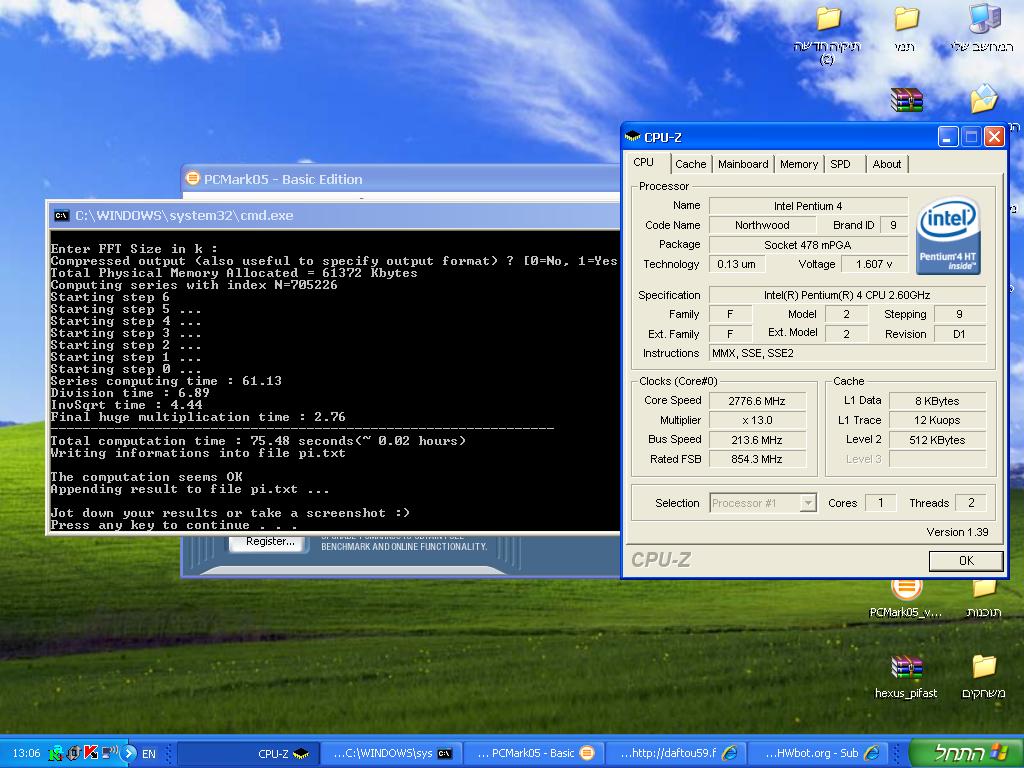The width and height of the screenshot is (1024, 768).
Task: Click the Revision value D1
Action: pyautogui.click(x=959, y=334)
